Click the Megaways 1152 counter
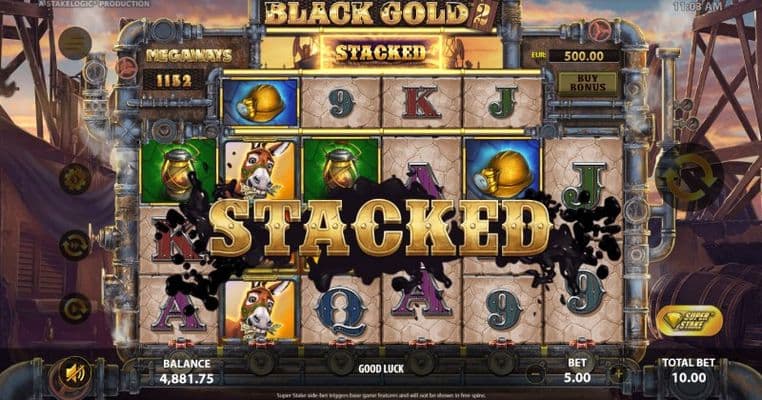Viewport: 762px width, 400px height. [173, 81]
